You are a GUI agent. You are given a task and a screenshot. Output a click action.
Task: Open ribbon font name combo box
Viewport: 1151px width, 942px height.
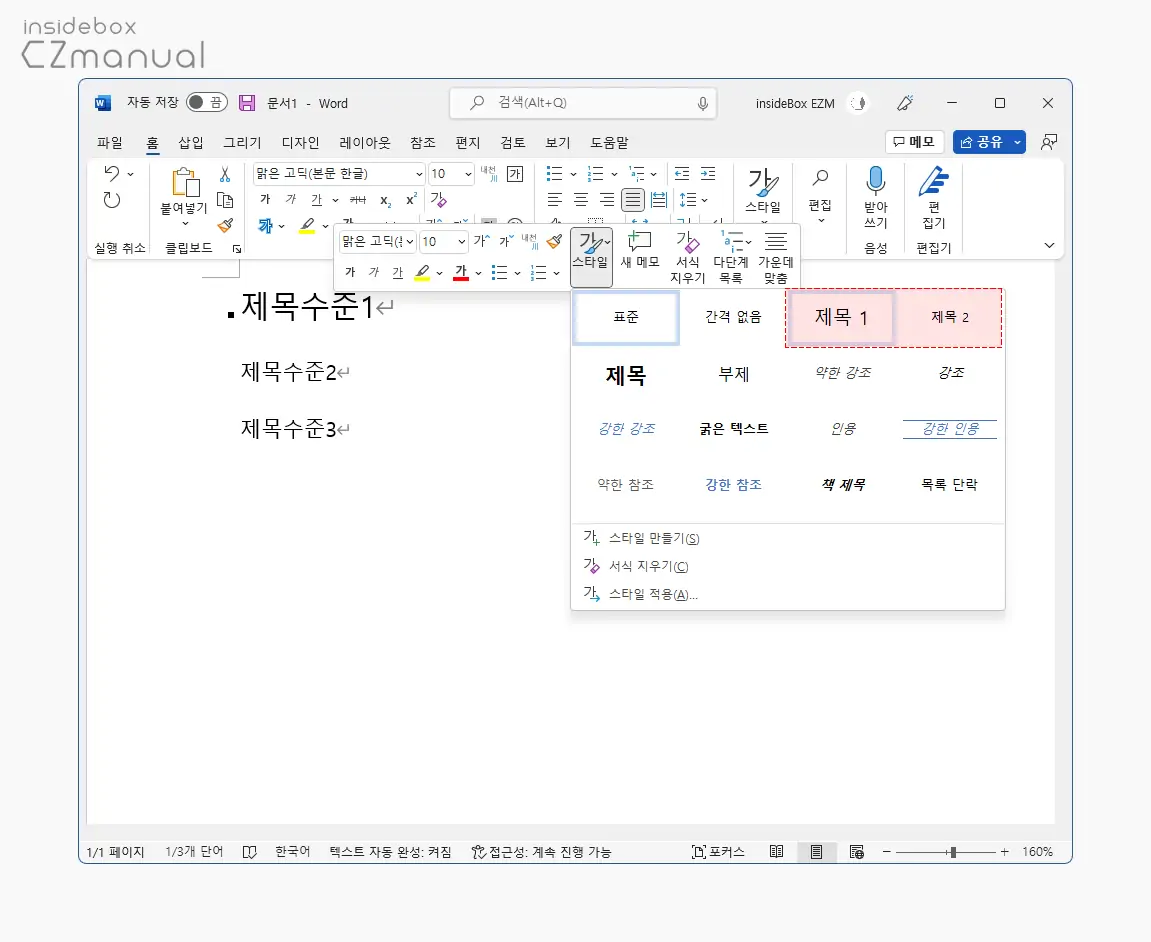click(339, 173)
